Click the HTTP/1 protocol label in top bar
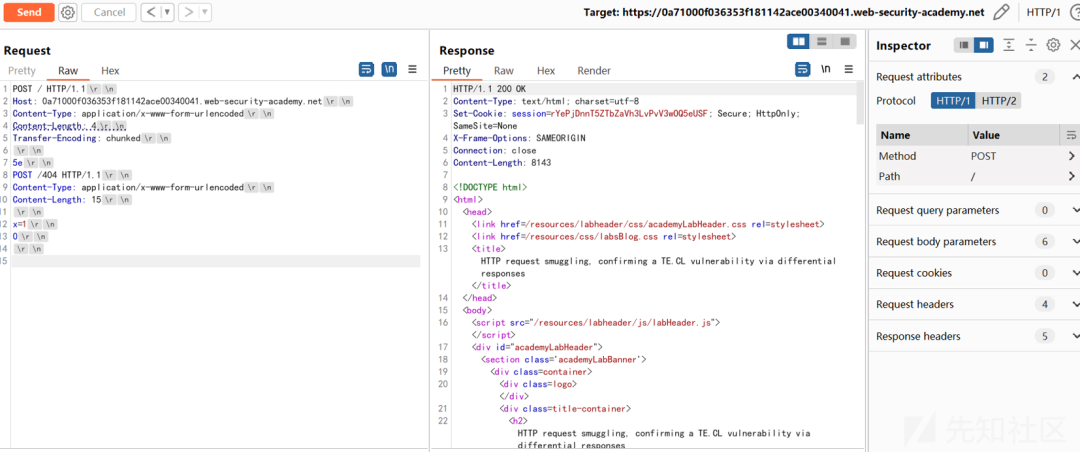Image resolution: width=1080 pixels, height=452 pixels. [1043, 12]
